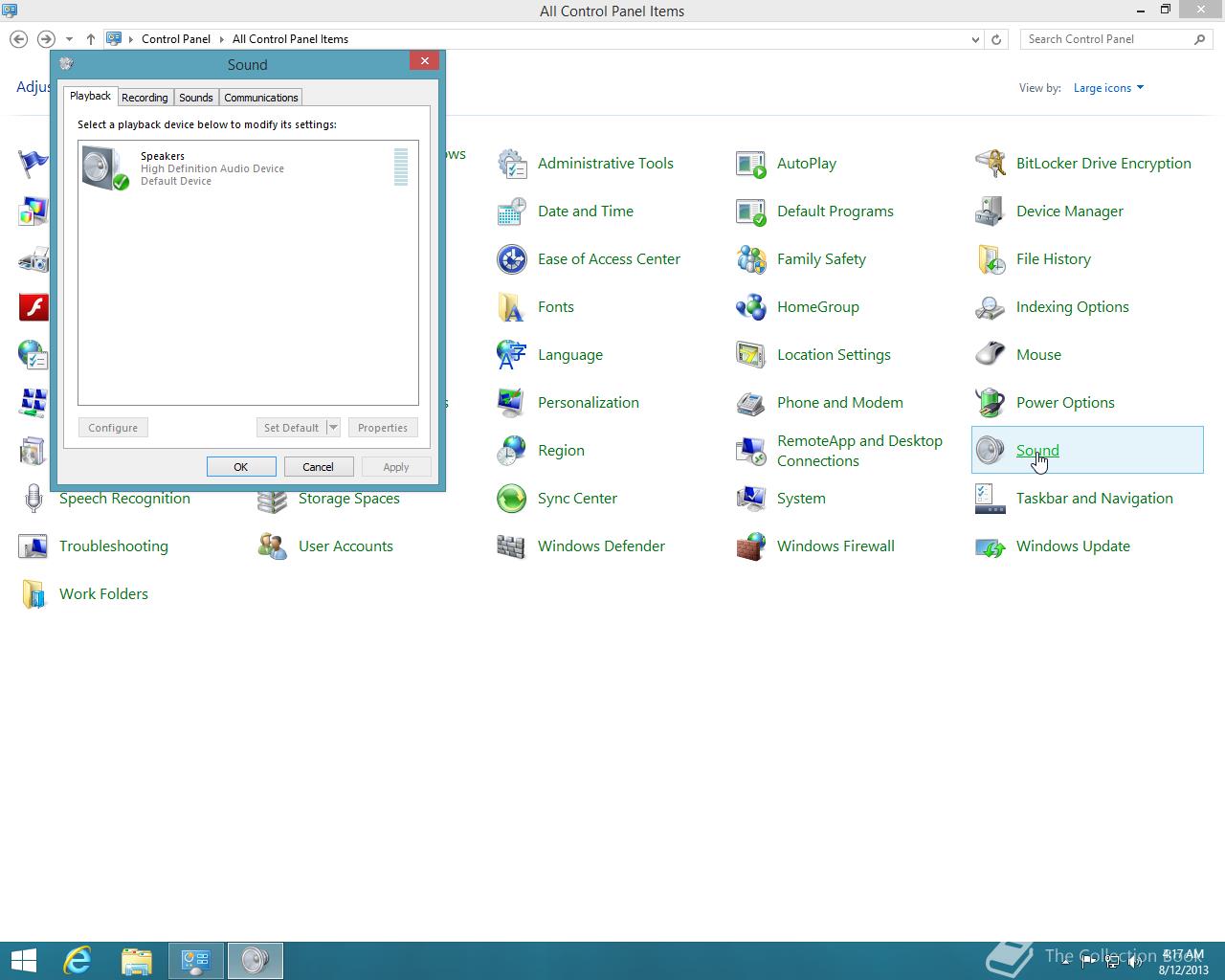
Task: Click the Windows Start button
Action: (x=22, y=960)
